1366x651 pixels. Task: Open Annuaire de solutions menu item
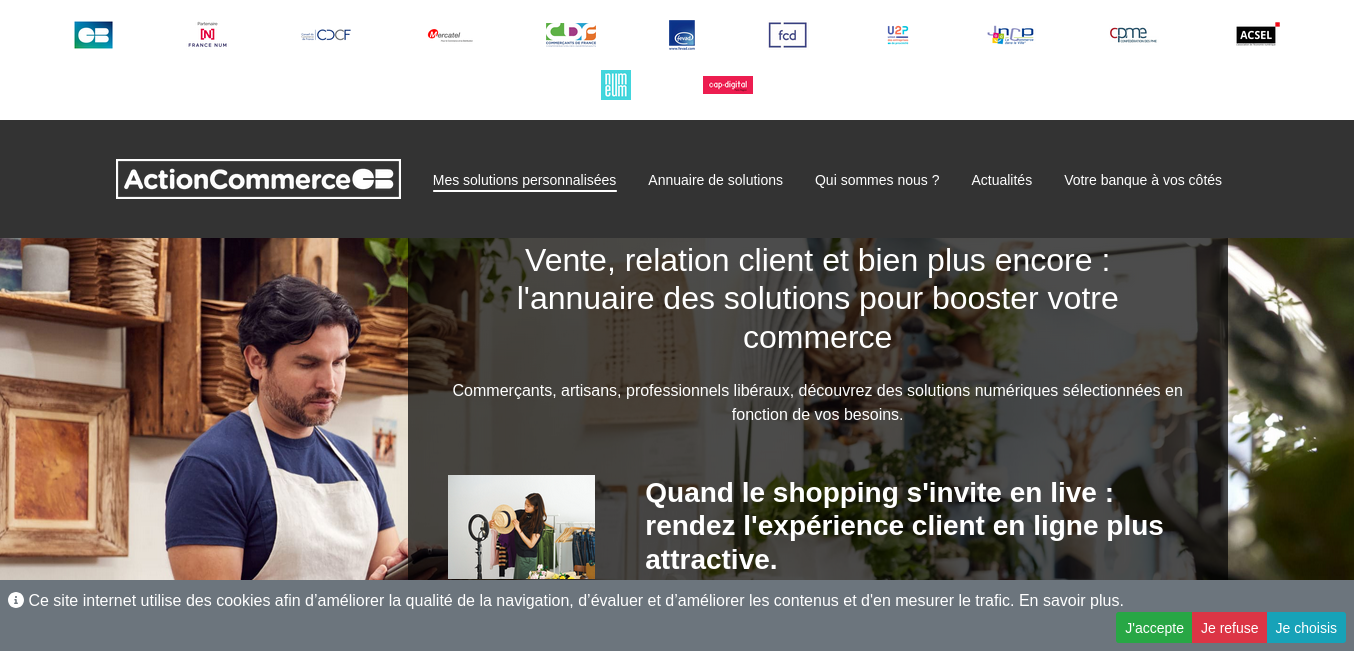tap(715, 180)
